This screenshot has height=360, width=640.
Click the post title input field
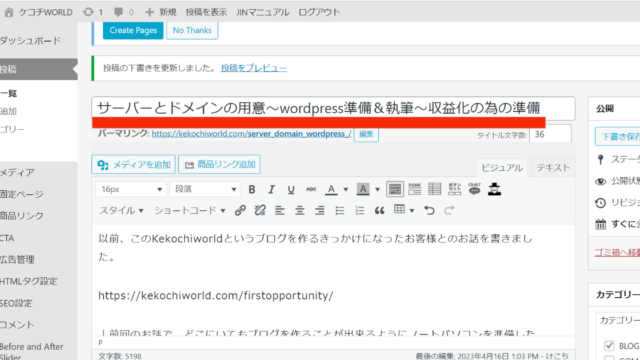[333, 109]
